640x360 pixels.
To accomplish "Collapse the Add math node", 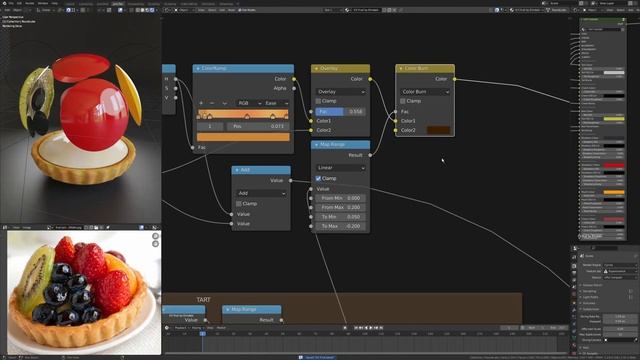I will click(237, 170).
